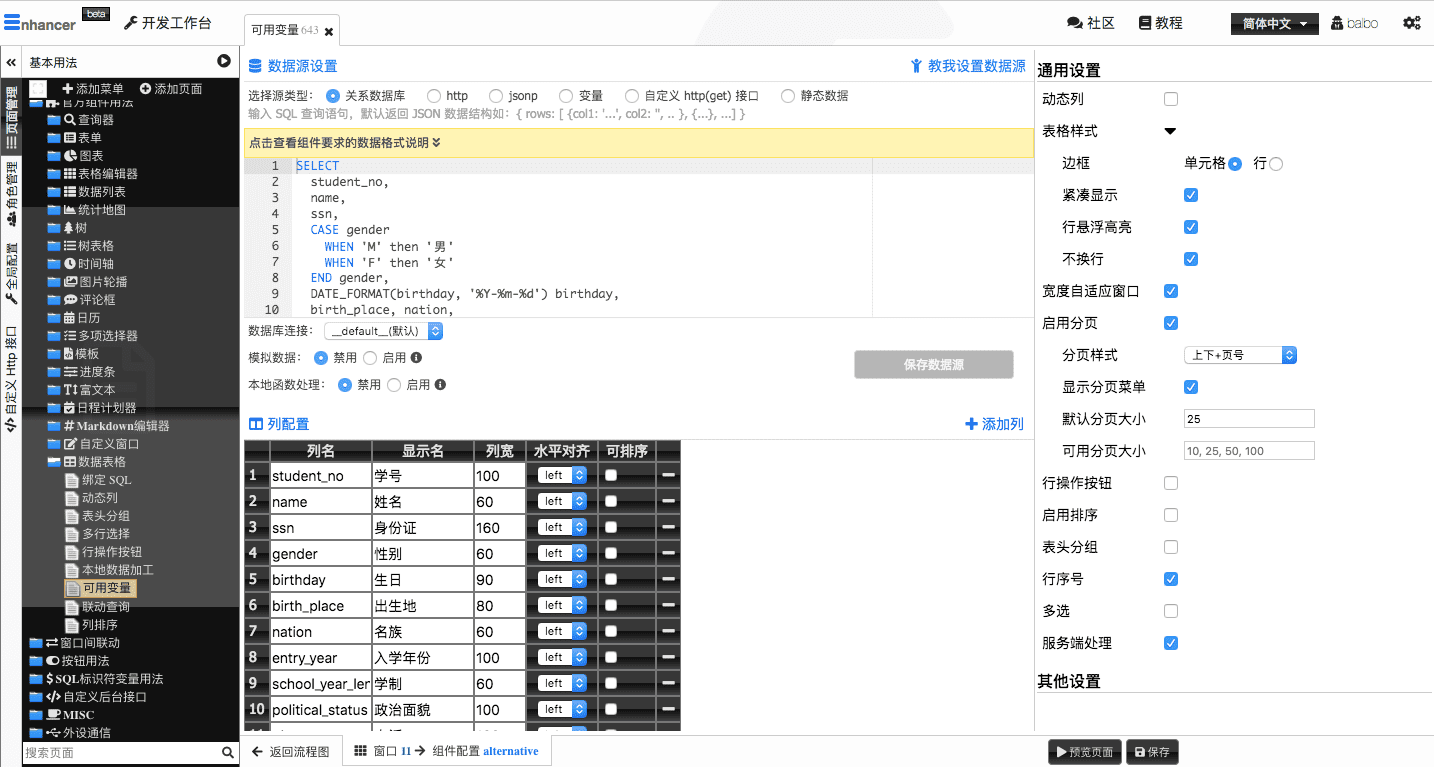Click info icon next to 模拟数据 启用

[416, 357]
